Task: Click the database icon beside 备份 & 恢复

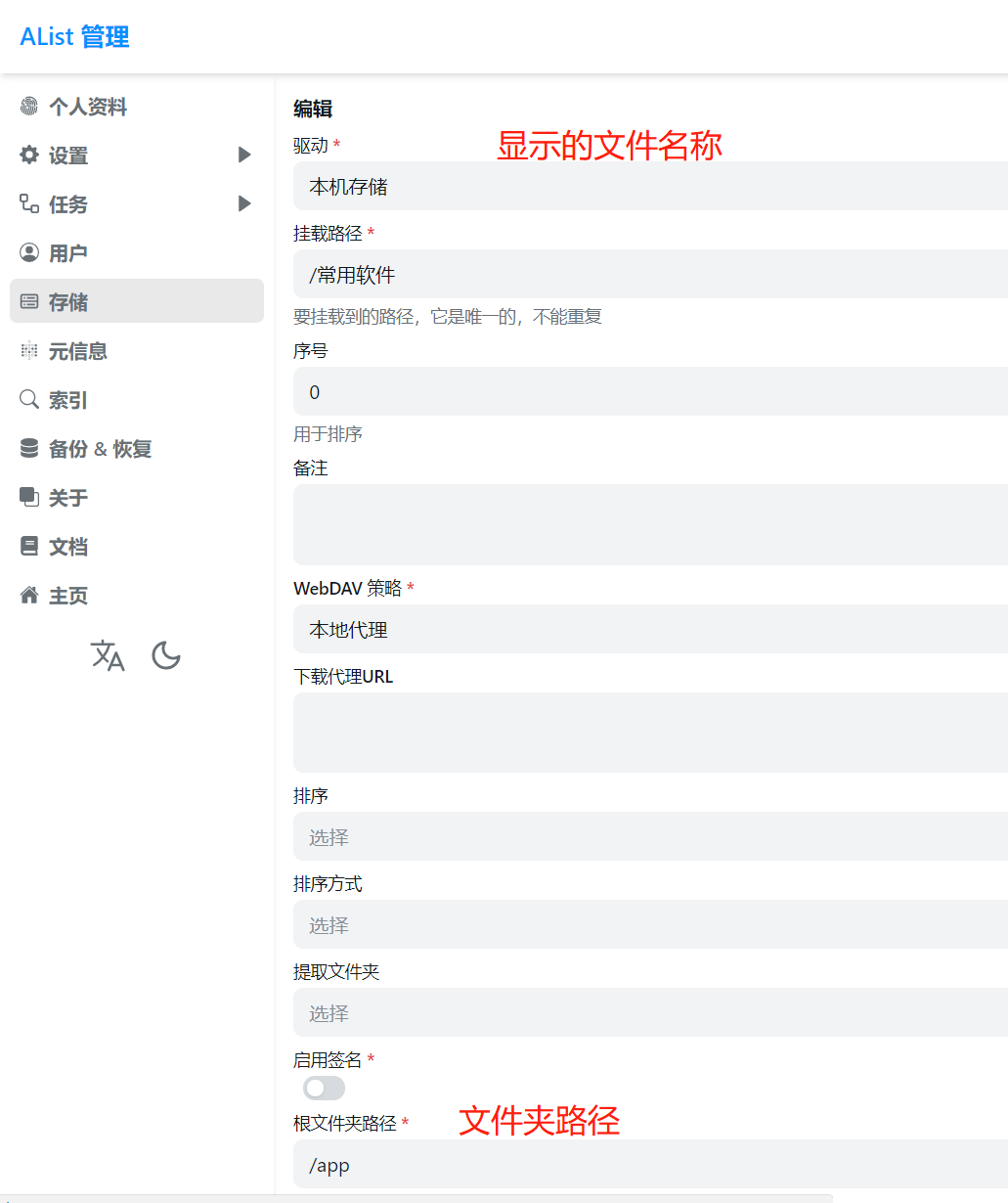Action: [x=29, y=448]
